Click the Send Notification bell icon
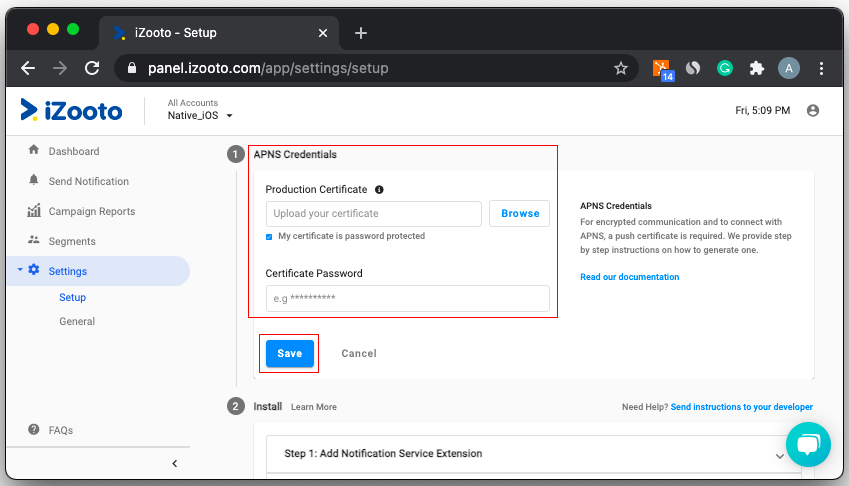This screenshot has width=849, height=486. click(x=34, y=180)
